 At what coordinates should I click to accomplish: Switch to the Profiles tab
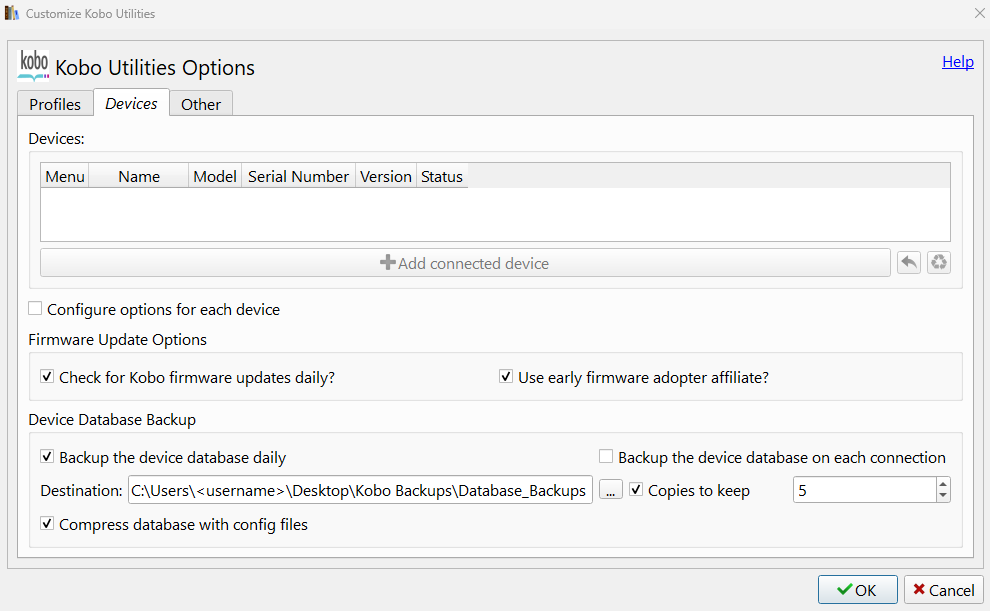[x=55, y=104]
